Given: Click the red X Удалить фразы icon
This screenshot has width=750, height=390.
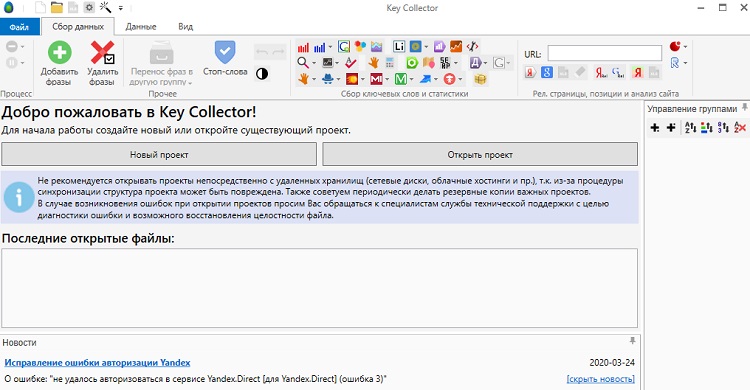Looking at the screenshot, I should tap(102, 53).
